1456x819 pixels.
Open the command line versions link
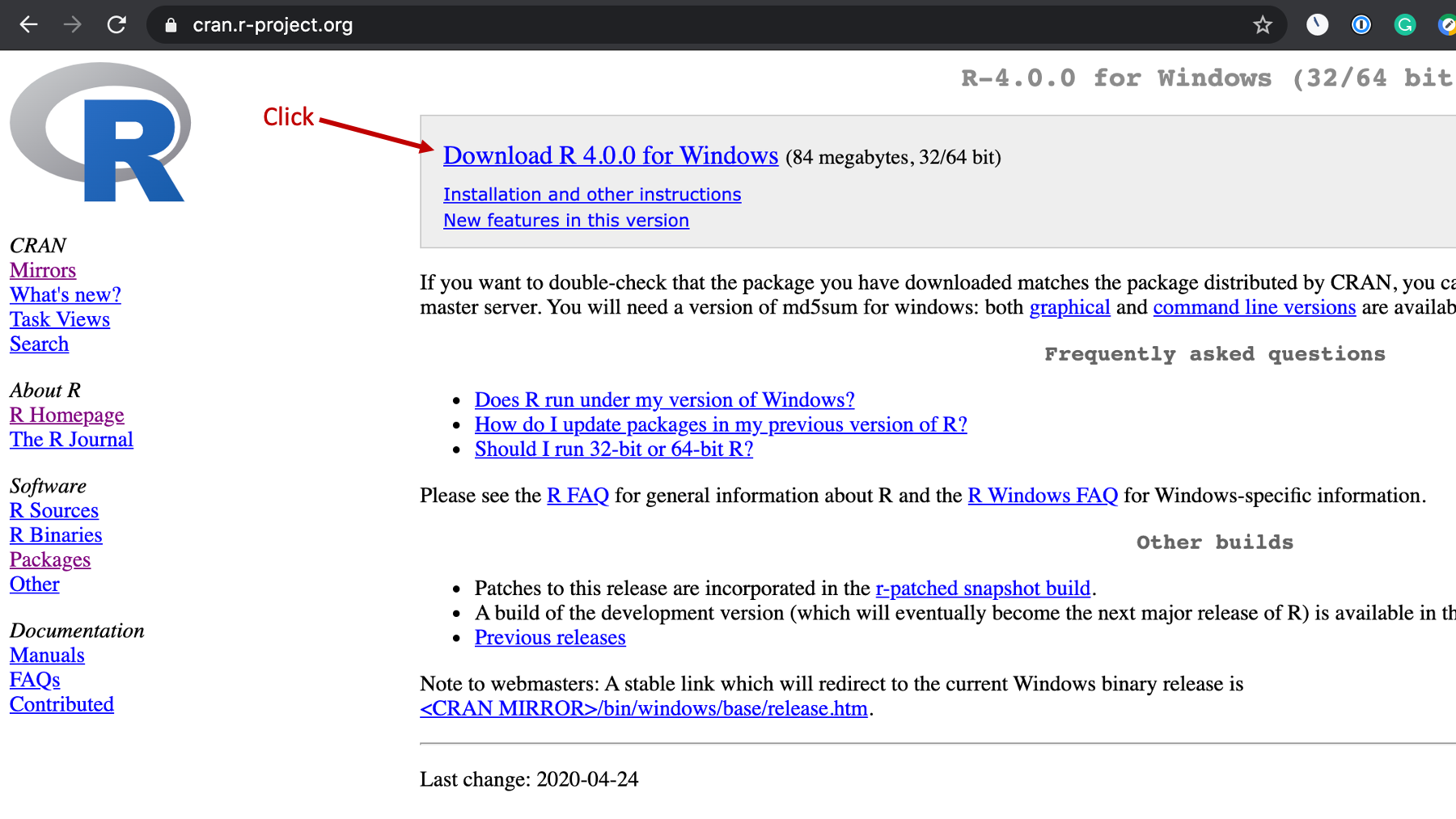click(1255, 307)
